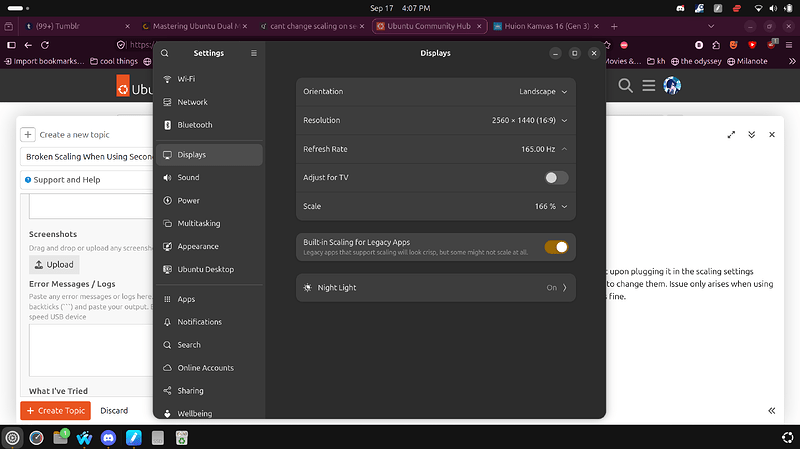Open the cool things bookmark folder

[x=114, y=61]
